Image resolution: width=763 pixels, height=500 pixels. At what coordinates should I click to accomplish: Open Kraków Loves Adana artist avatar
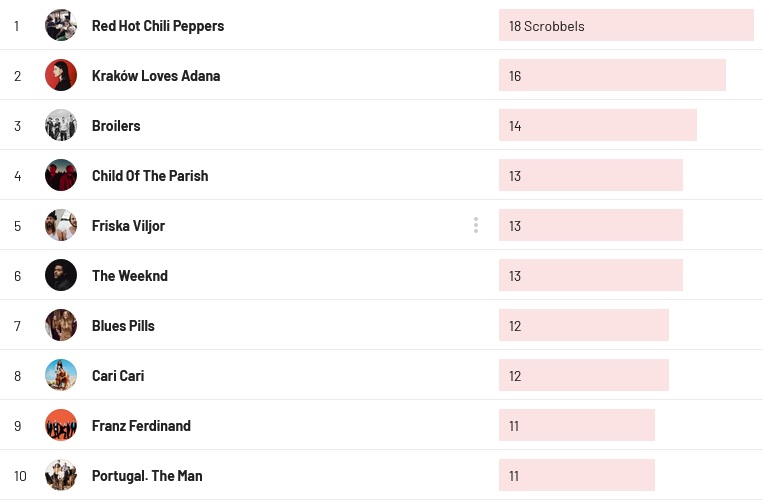coord(61,75)
